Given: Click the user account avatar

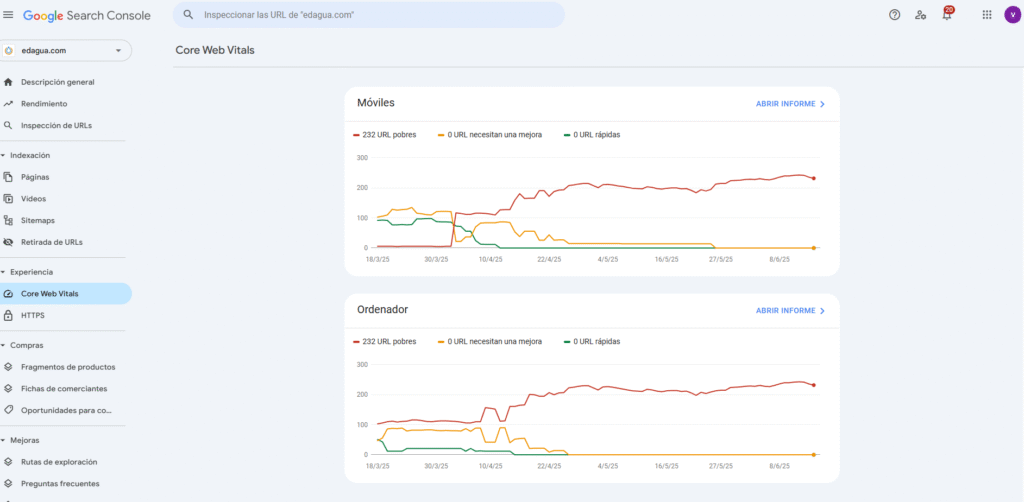Looking at the screenshot, I should tap(1011, 15).
